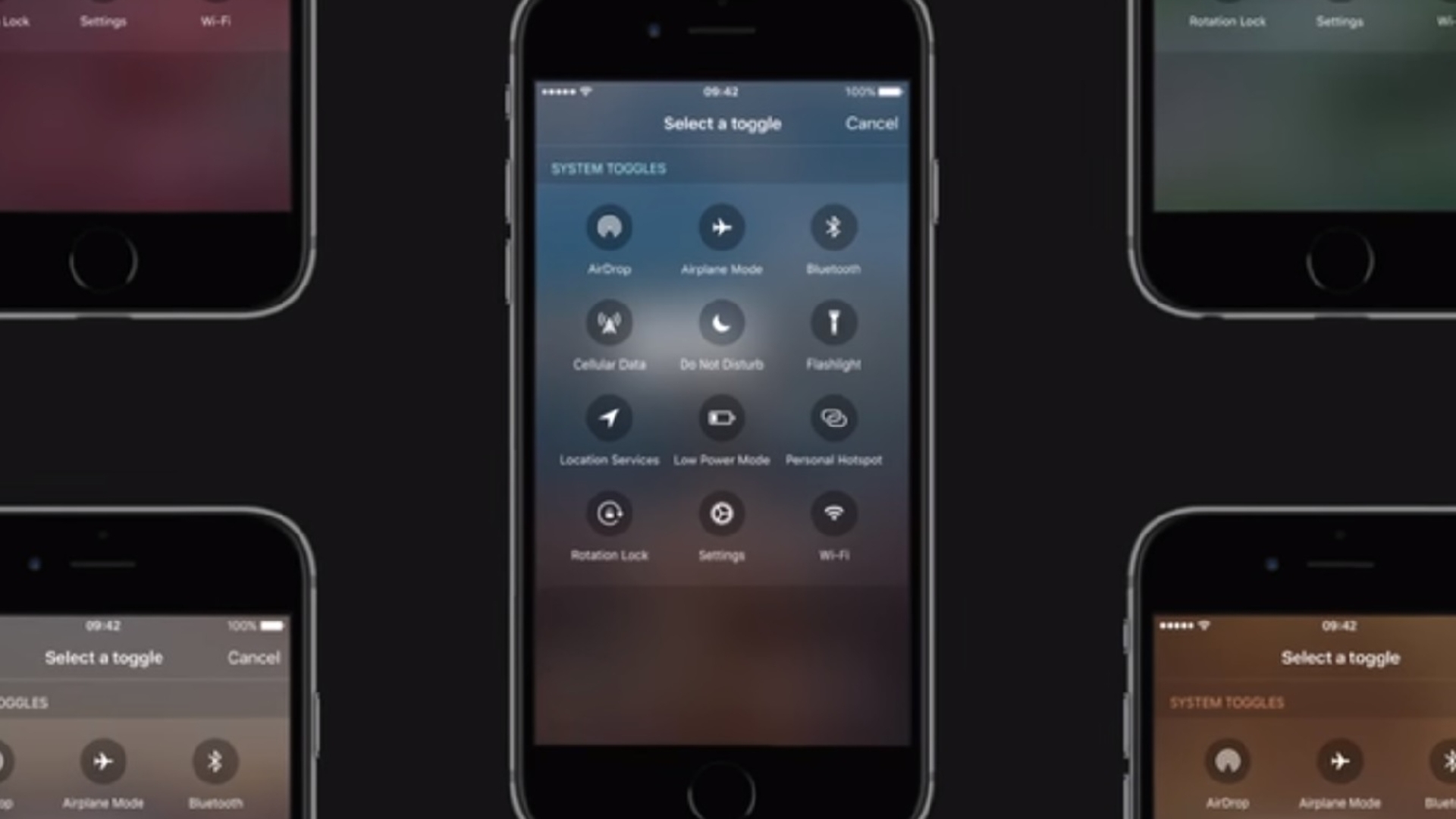
Task: Enable Airplane Mode toggle
Action: pos(721,227)
